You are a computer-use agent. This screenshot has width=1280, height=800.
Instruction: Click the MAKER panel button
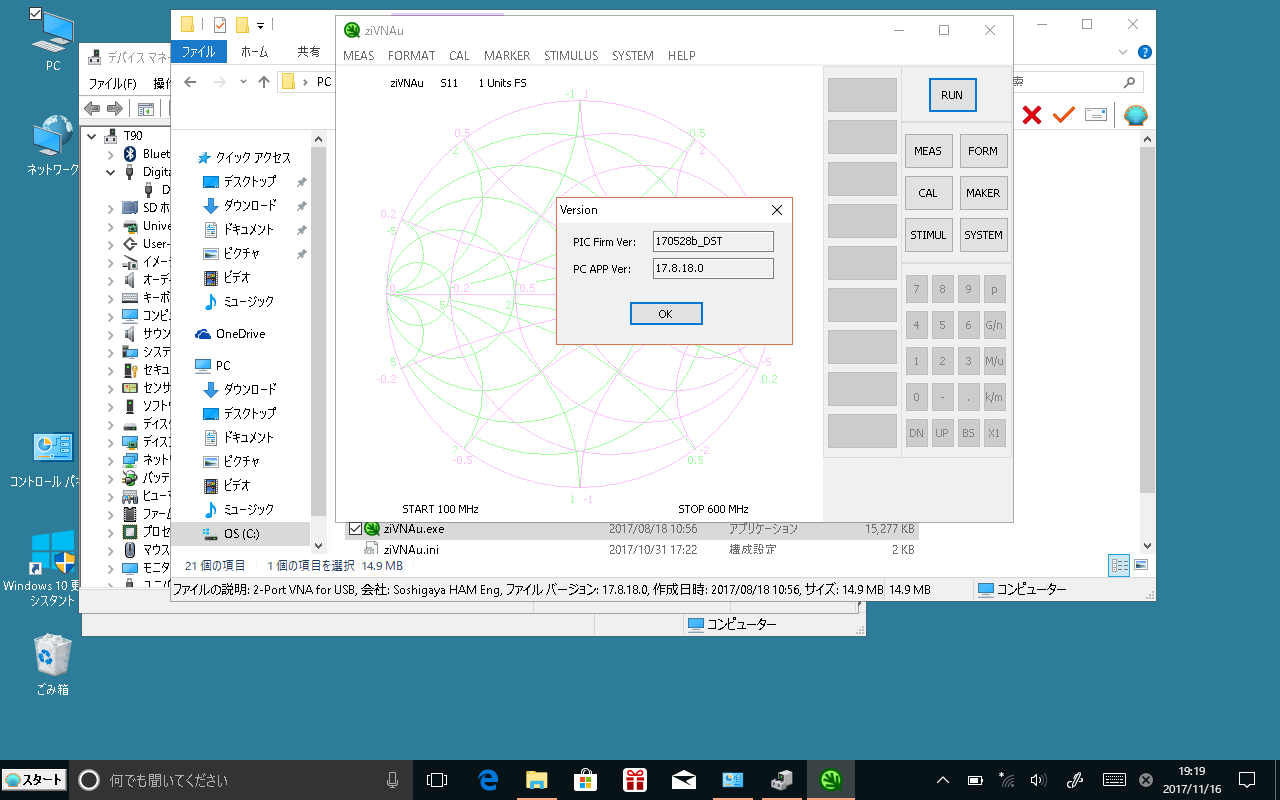point(983,193)
